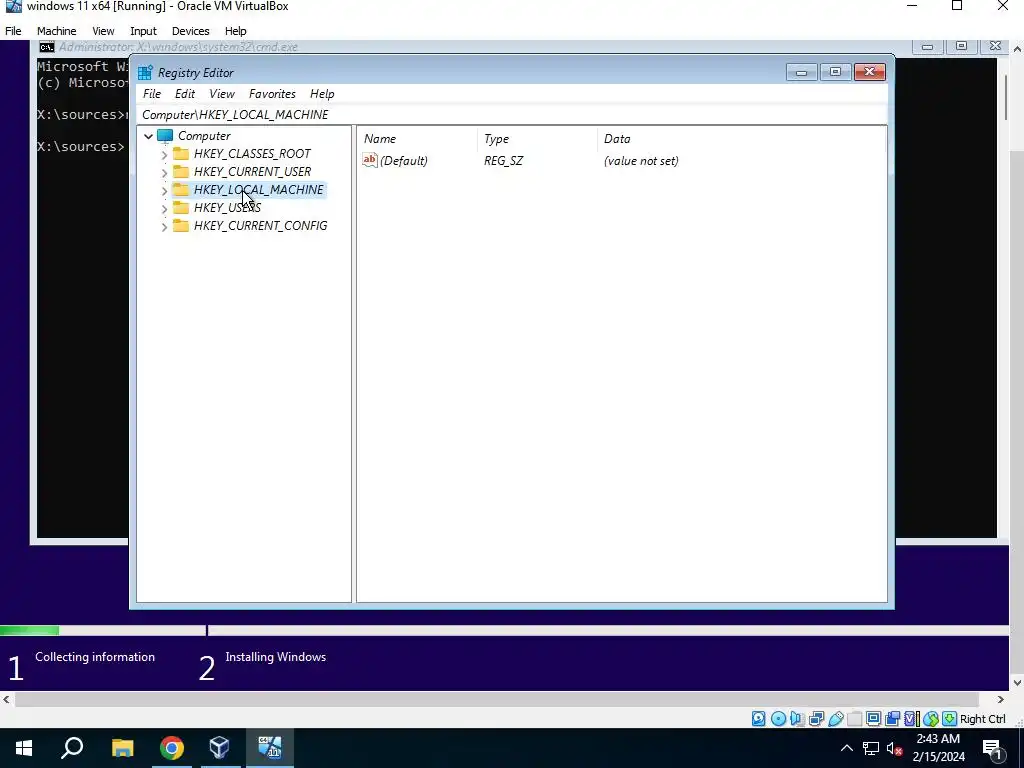Open the VirtualBox View menu

(x=103, y=31)
